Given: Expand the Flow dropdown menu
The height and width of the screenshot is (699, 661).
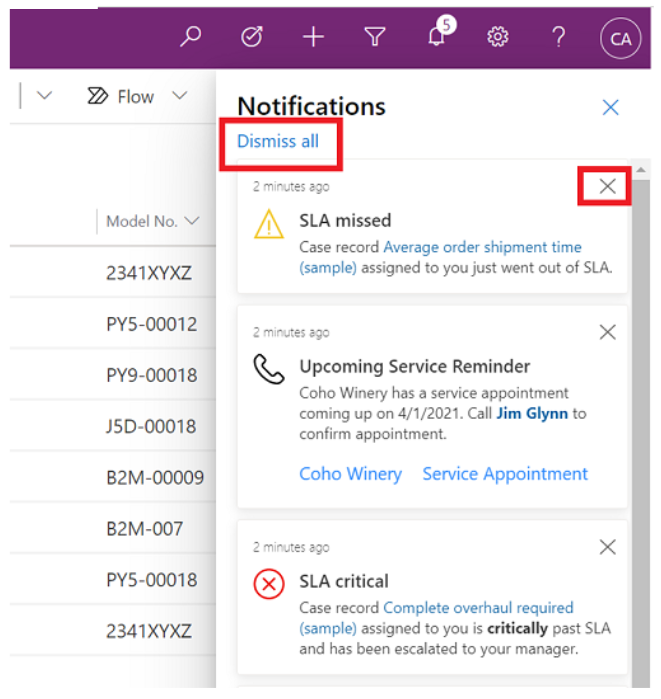Looking at the screenshot, I should click(x=179, y=96).
